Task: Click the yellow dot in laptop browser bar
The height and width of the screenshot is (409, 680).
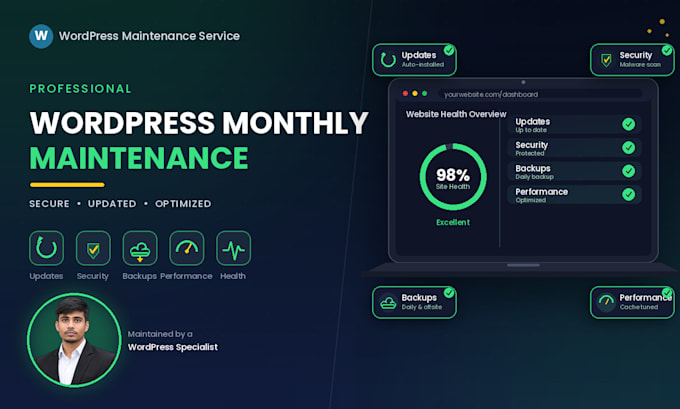Action: click(415, 94)
